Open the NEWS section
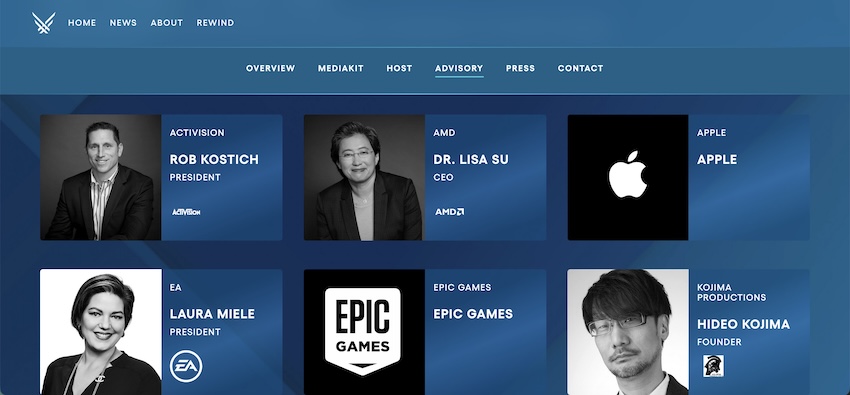 point(123,23)
